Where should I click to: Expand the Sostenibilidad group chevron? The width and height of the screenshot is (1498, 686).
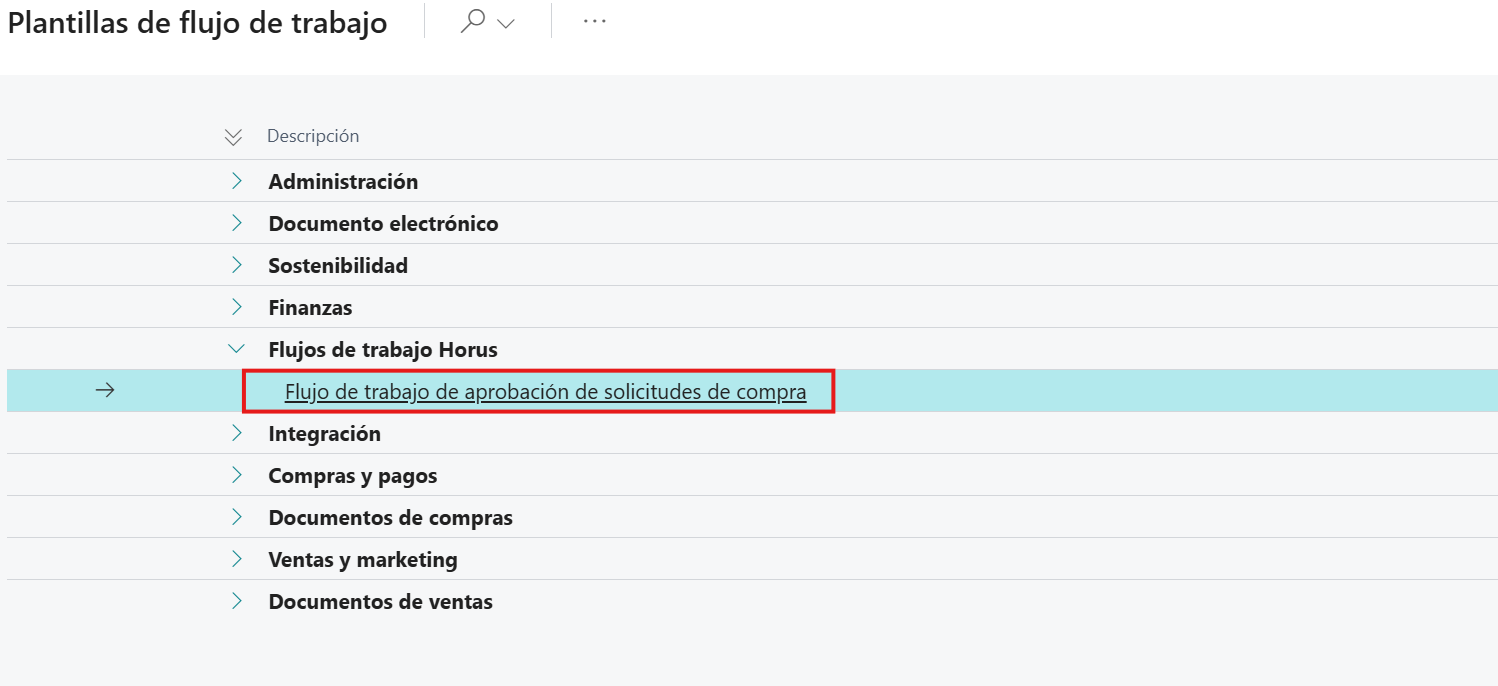(x=237, y=265)
